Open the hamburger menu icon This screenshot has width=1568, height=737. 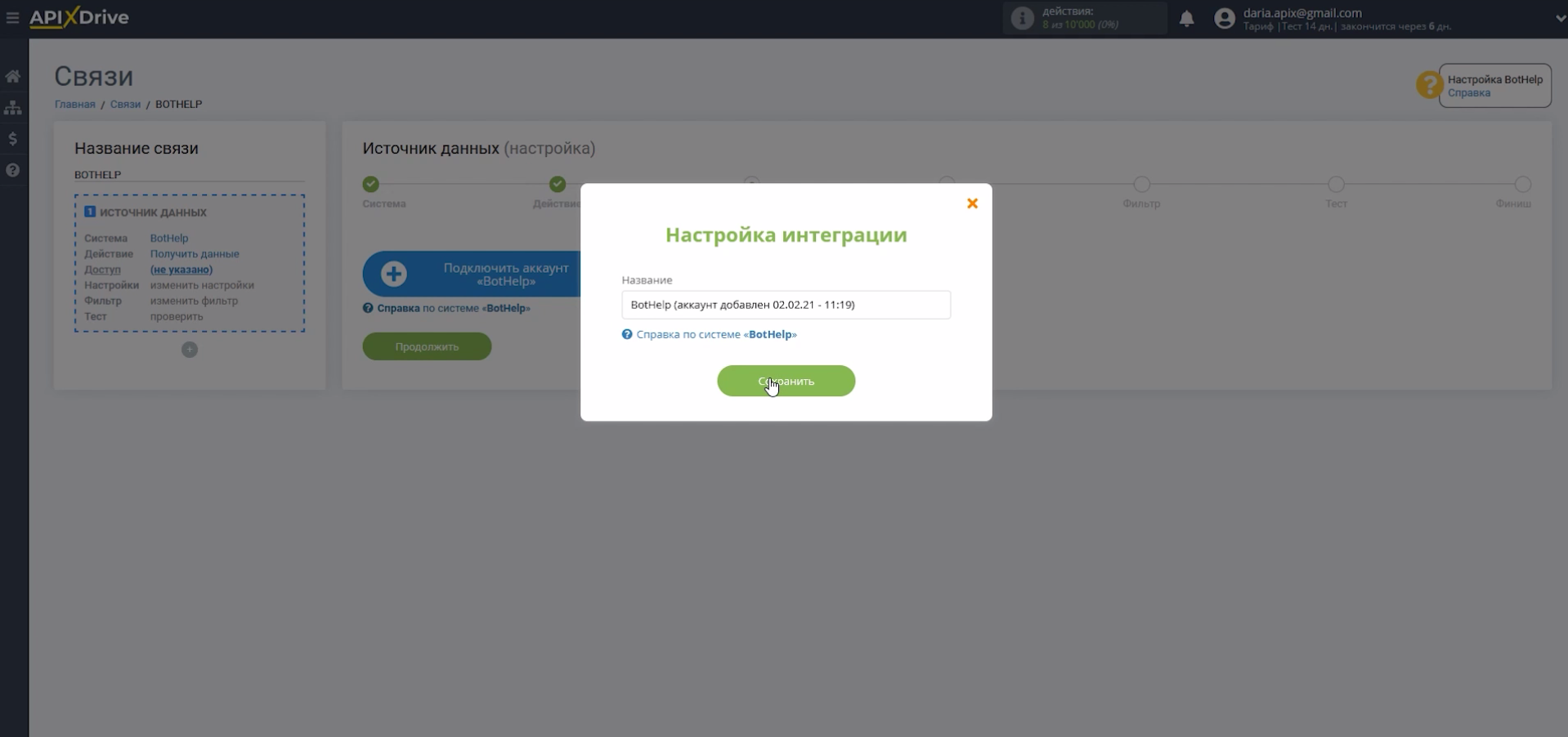click(12, 17)
